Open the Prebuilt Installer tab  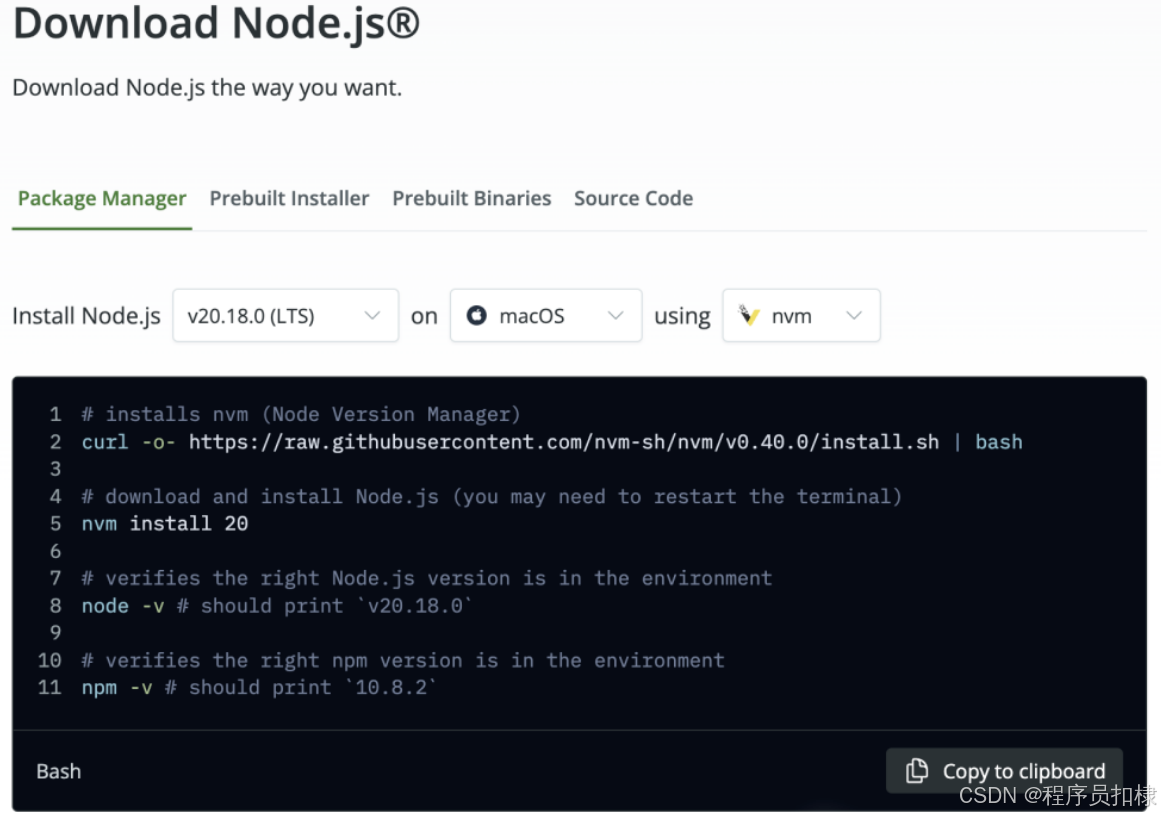click(289, 198)
